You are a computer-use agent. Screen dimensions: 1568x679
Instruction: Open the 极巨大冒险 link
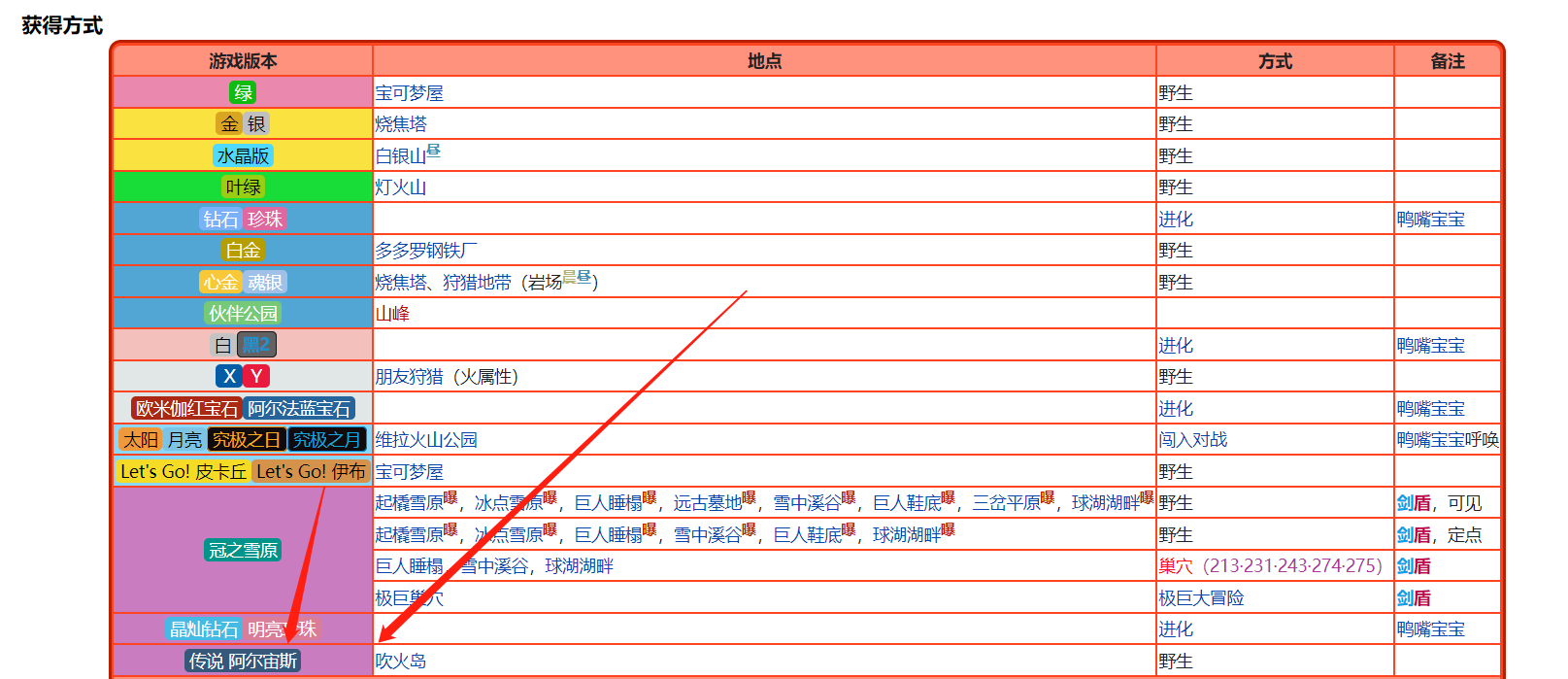coord(1201,598)
